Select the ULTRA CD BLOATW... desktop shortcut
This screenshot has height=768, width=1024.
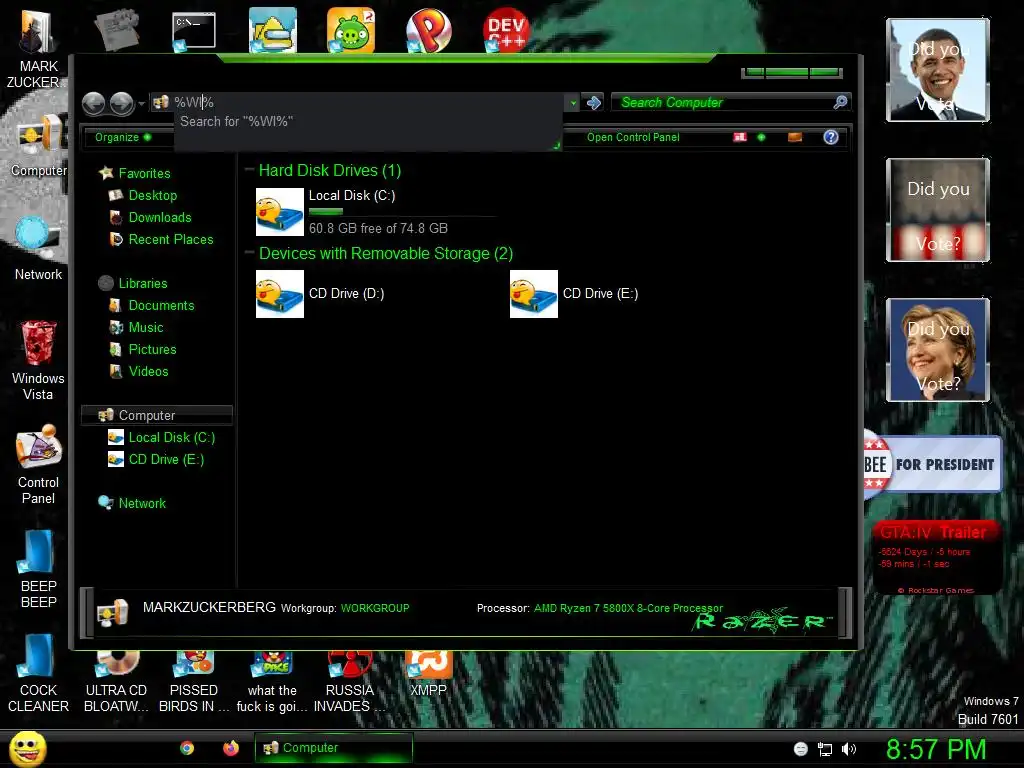[116, 682]
